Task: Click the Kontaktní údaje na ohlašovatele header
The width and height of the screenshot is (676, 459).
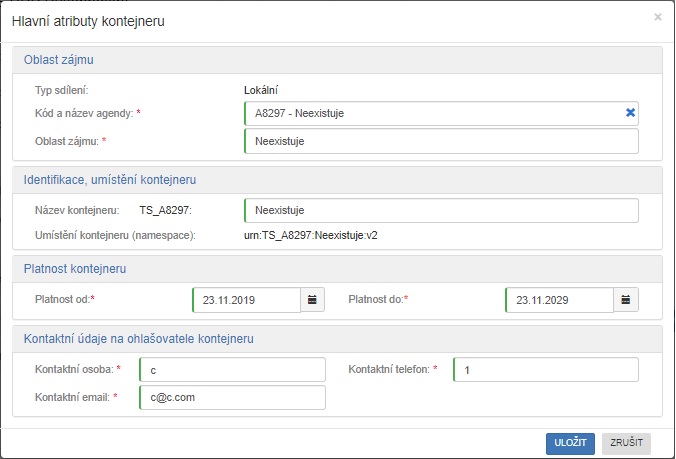Action: click(x=138, y=339)
